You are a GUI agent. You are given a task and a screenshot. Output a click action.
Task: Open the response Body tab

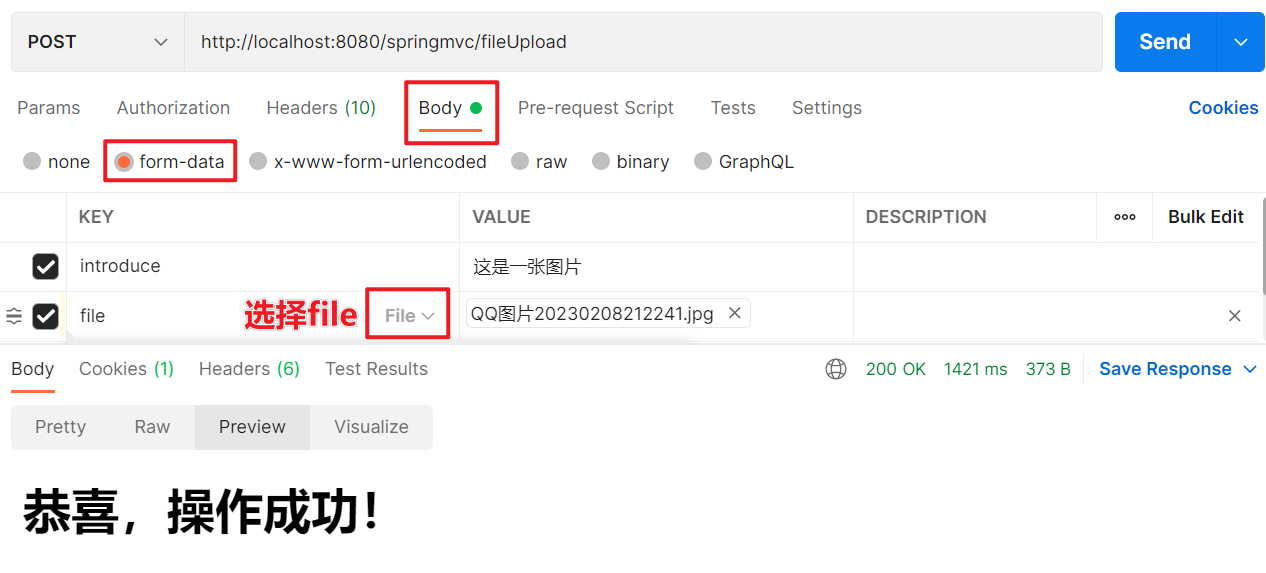coord(32,369)
